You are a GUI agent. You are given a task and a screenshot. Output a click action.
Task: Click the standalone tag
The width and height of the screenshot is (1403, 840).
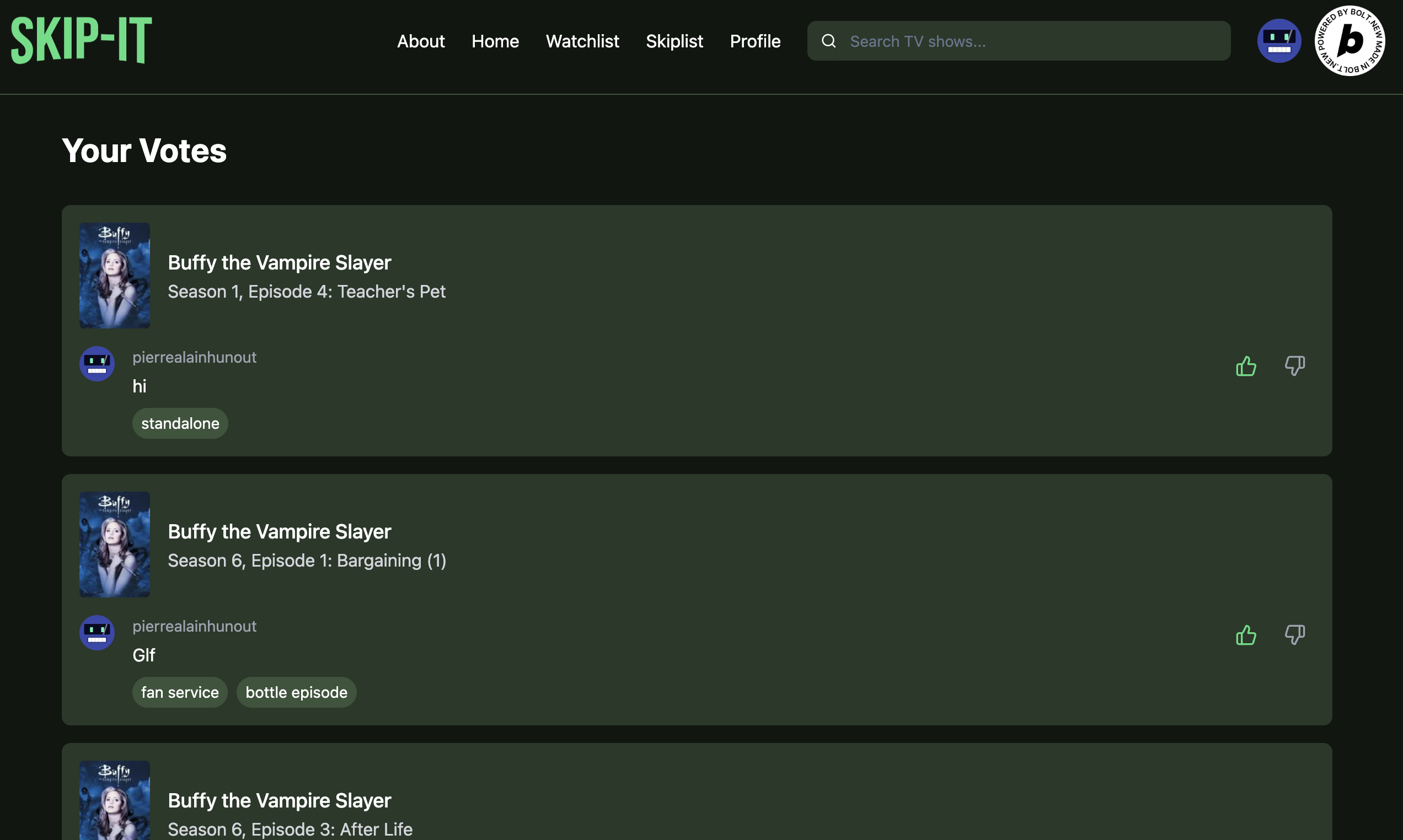[x=180, y=423]
